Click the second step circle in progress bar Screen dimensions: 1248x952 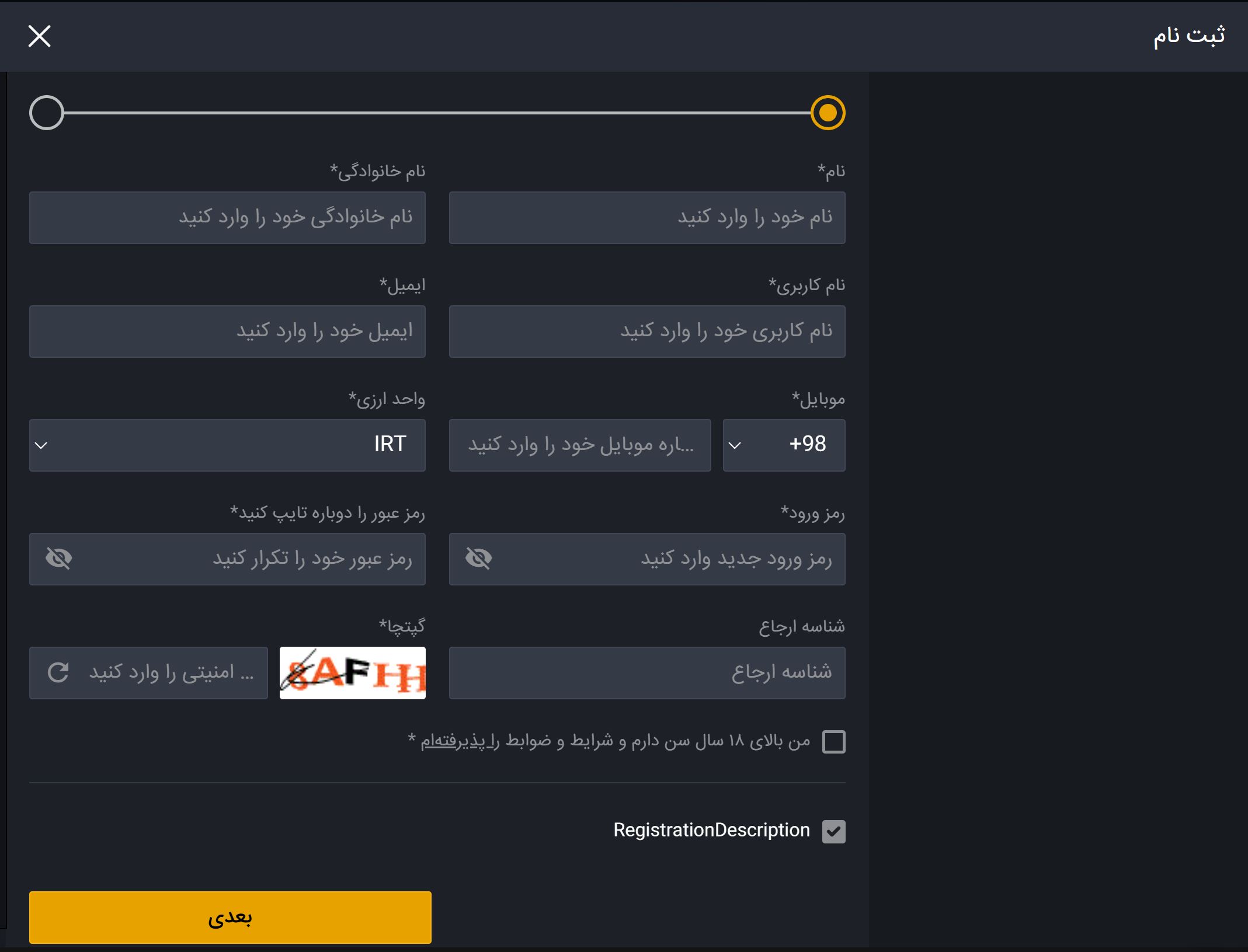click(47, 113)
